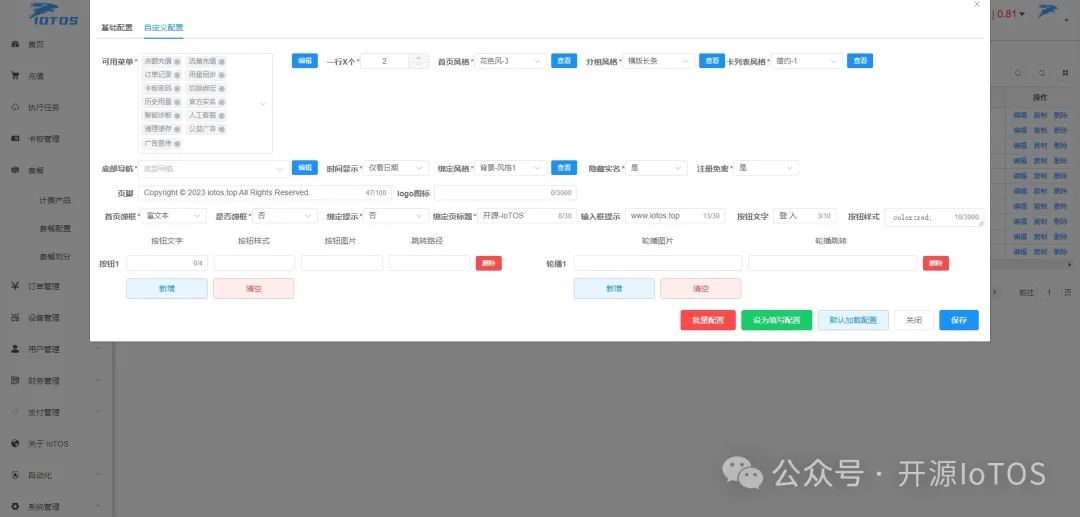Open the 注册免密 dropdown
The height and width of the screenshot is (517, 1080).
click(x=766, y=168)
